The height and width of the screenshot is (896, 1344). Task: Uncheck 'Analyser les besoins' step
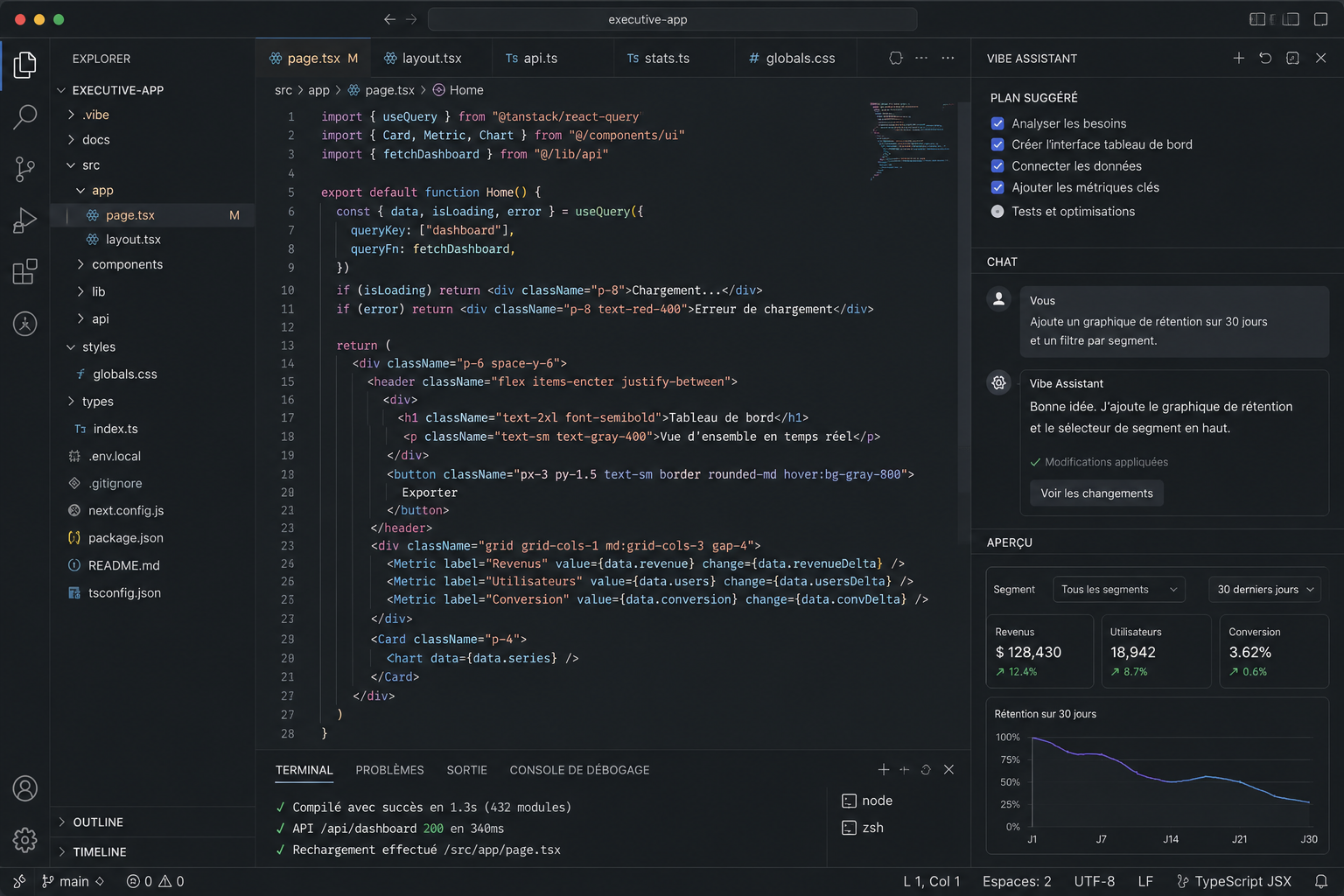997,123
